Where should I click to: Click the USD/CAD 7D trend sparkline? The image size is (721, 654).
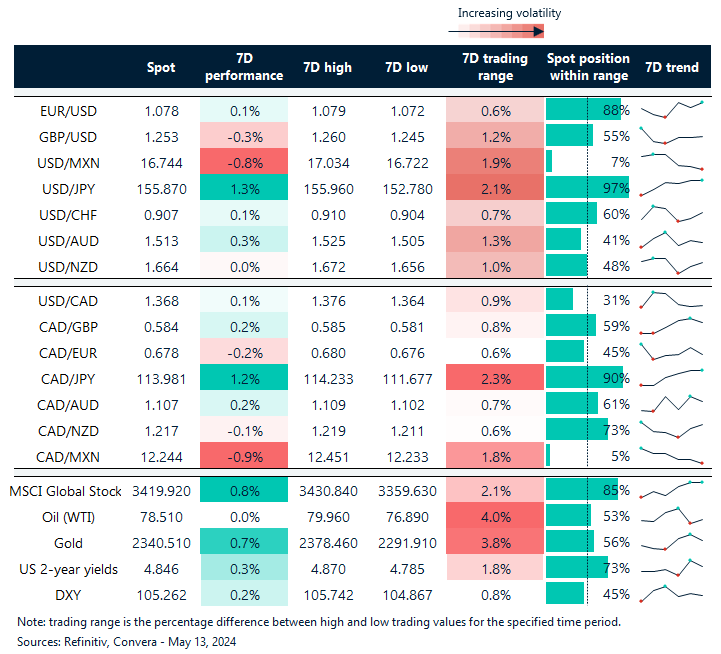point(671,299)
